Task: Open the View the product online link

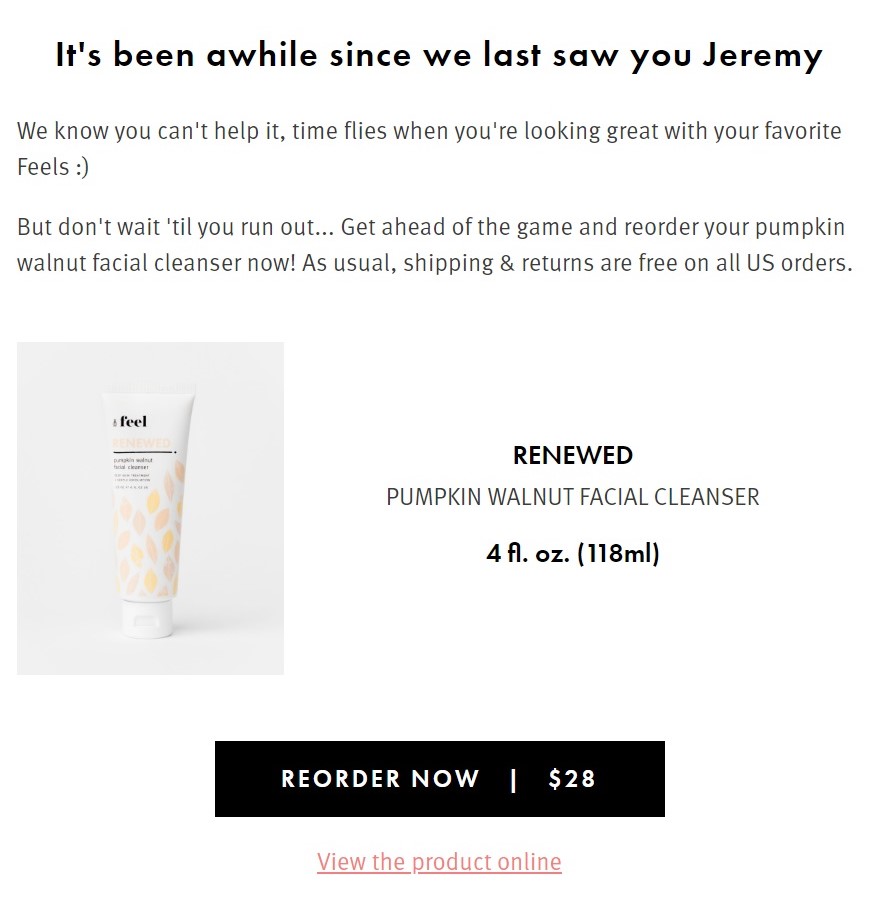Action: coord(439,862)
